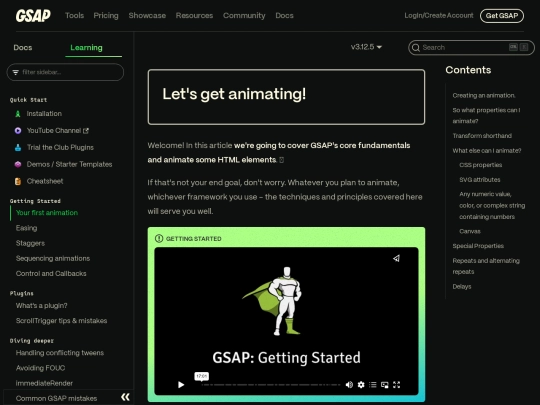Click Demos / Starter Templates text
This screenshot has width=540, height=405.
point(70,164)
